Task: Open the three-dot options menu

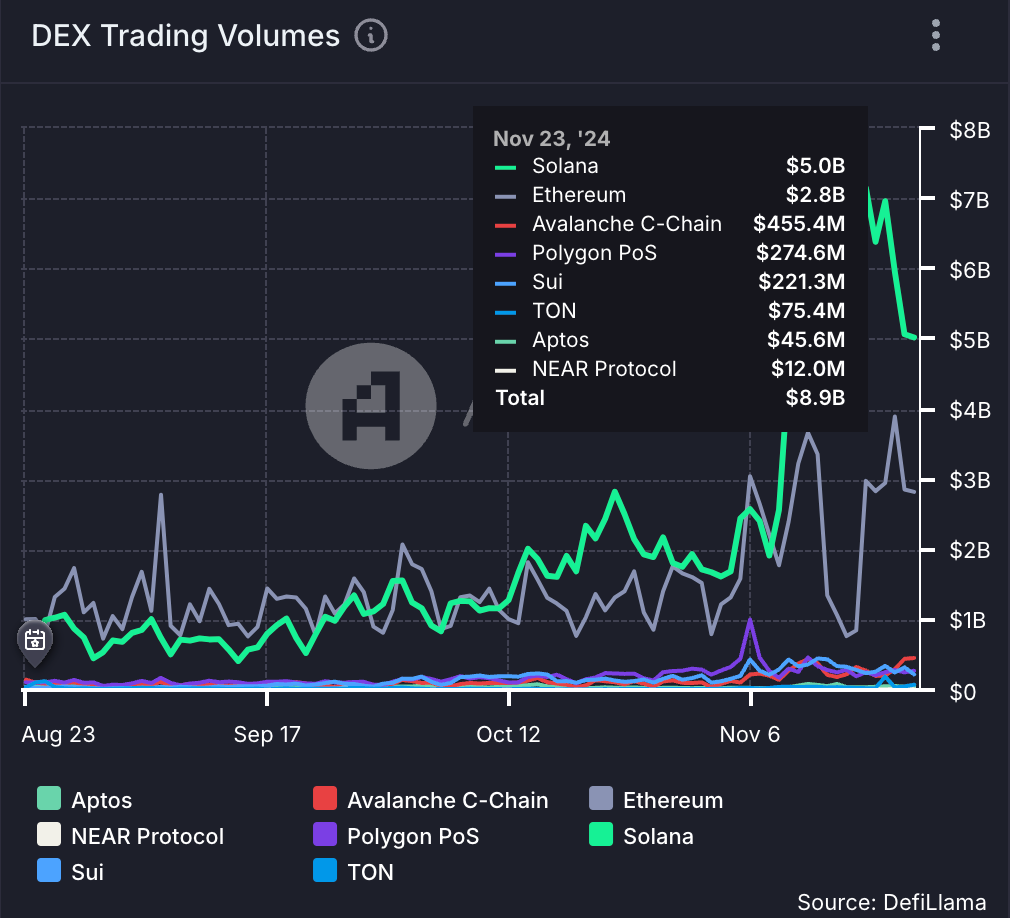Action: click(935, 35)
